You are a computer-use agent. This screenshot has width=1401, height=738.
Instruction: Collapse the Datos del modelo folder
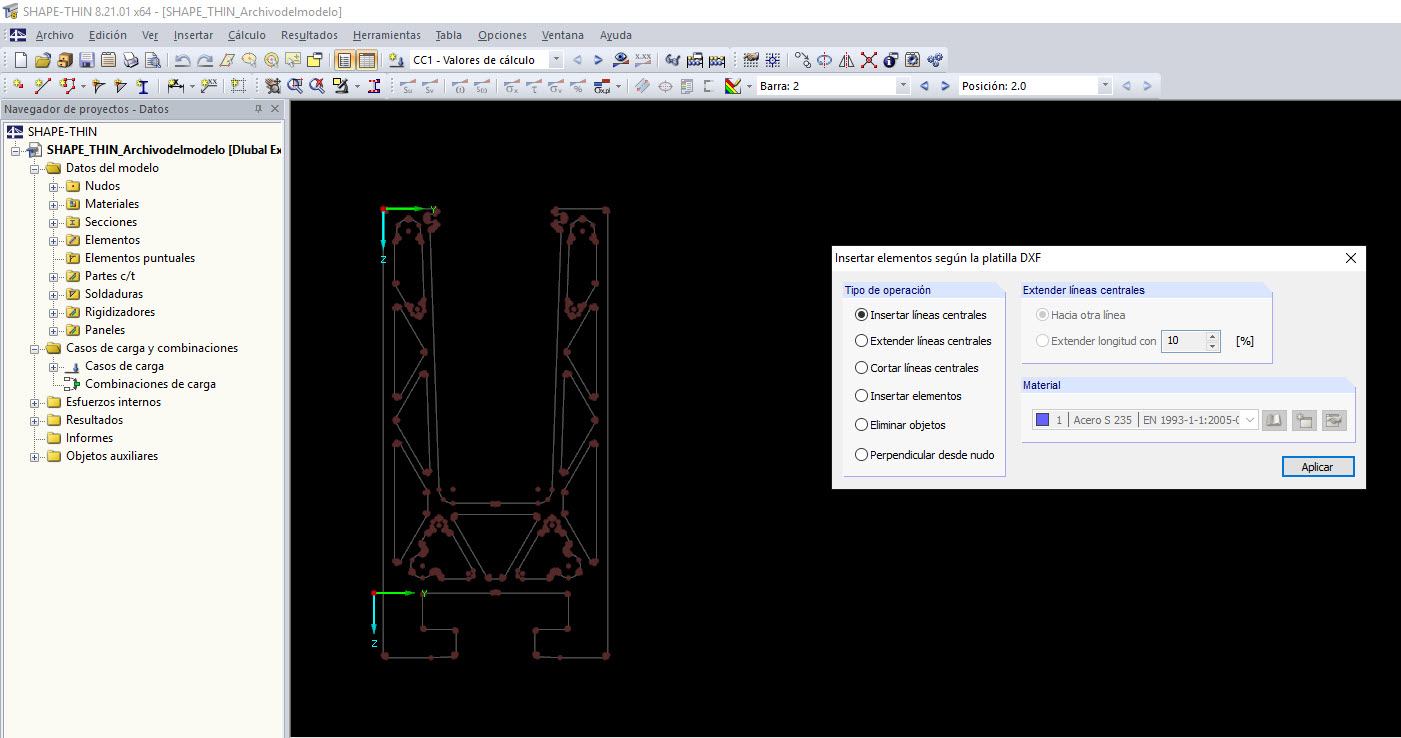click(35, 168)
